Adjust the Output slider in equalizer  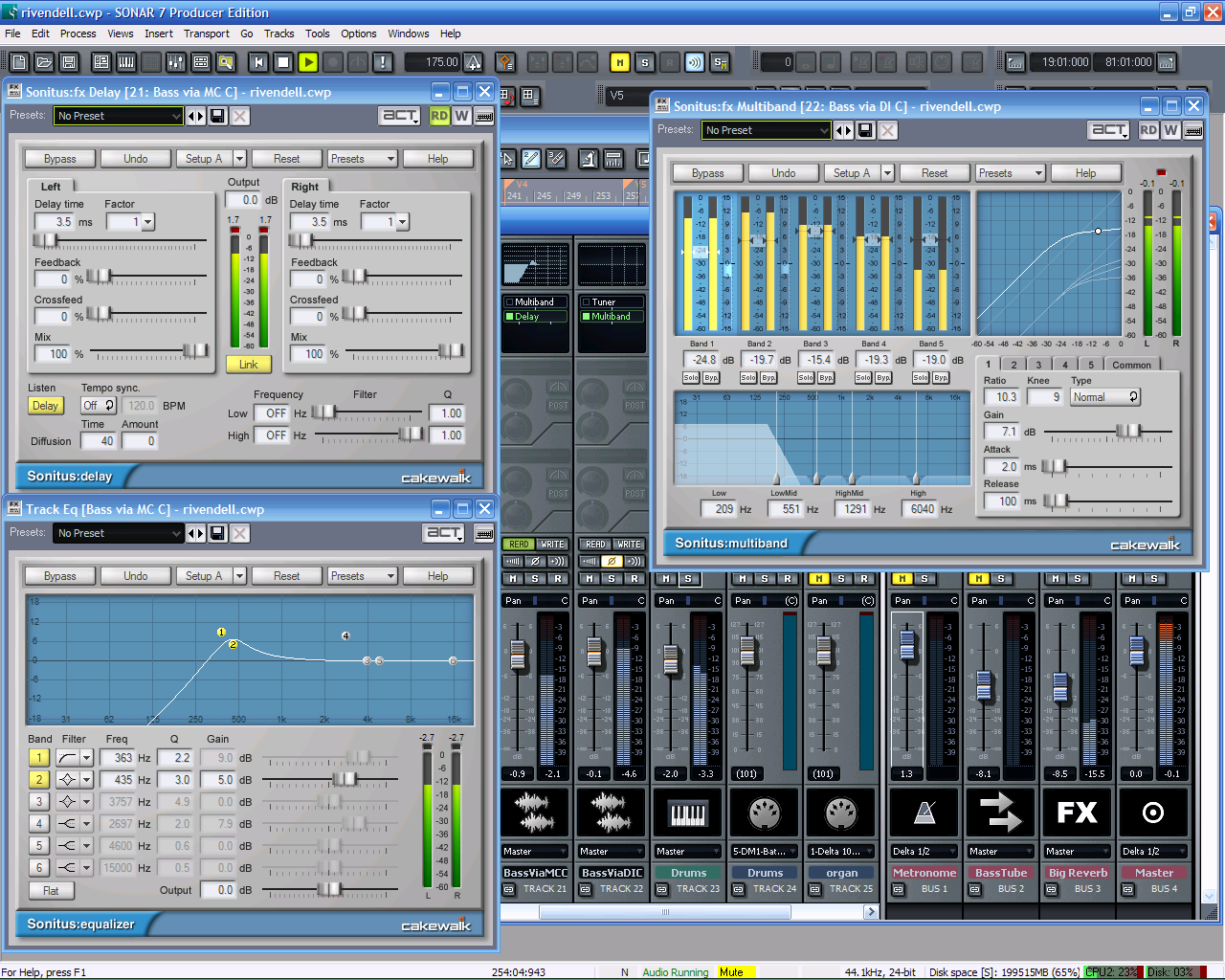pyautogui.click(x=332, y=889)
